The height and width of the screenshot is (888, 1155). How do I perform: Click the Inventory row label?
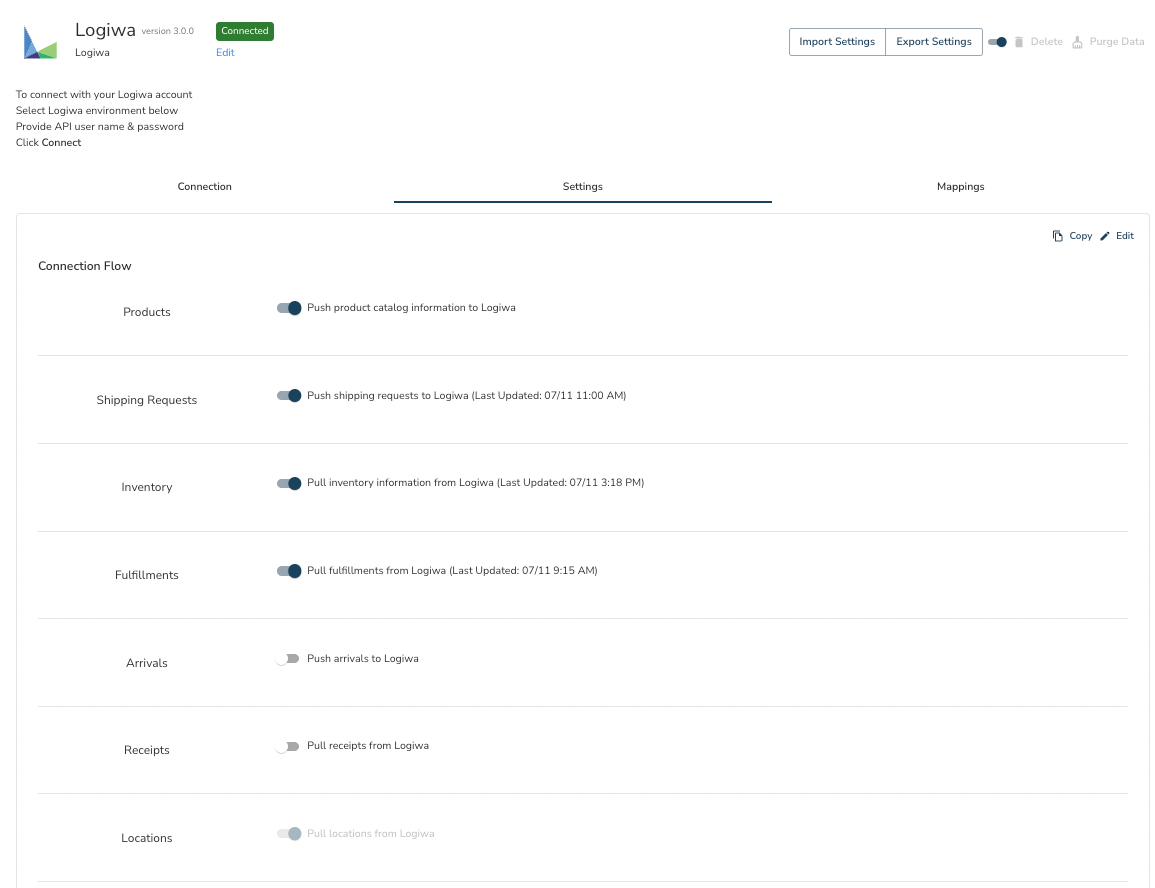[147, 487]
